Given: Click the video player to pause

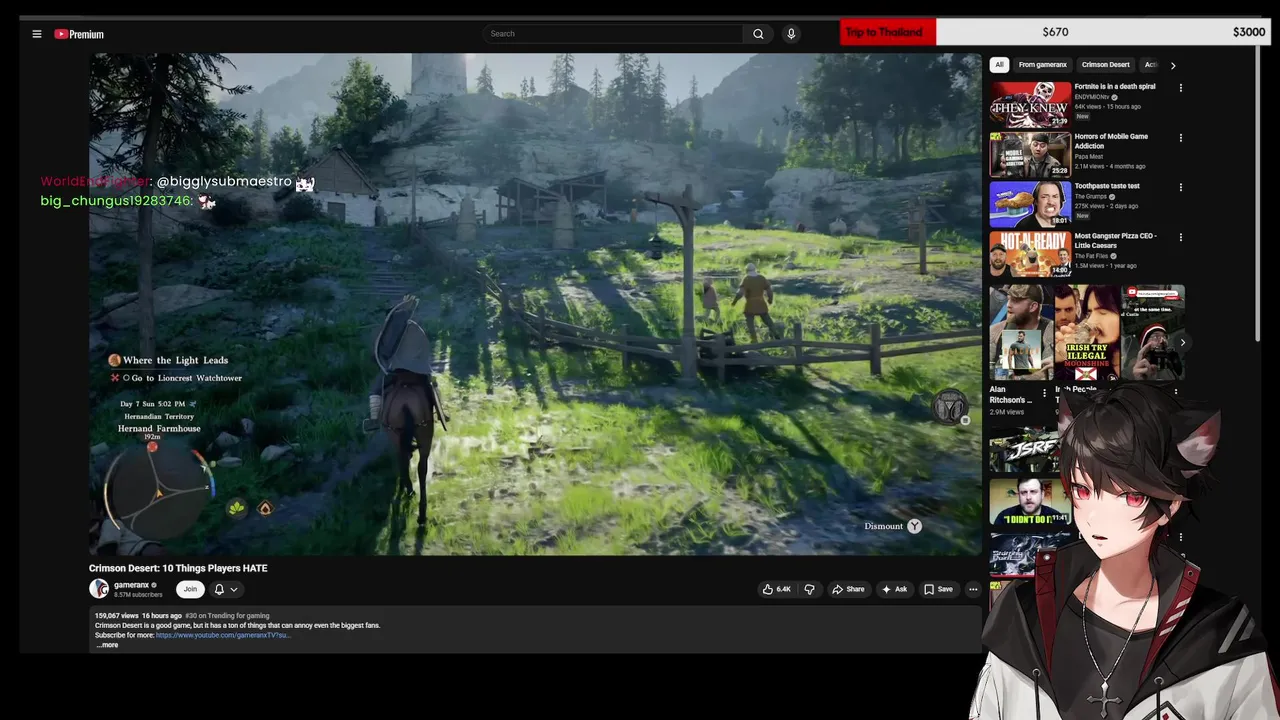Looking at the screenshot, I should (x=535, y=304).
